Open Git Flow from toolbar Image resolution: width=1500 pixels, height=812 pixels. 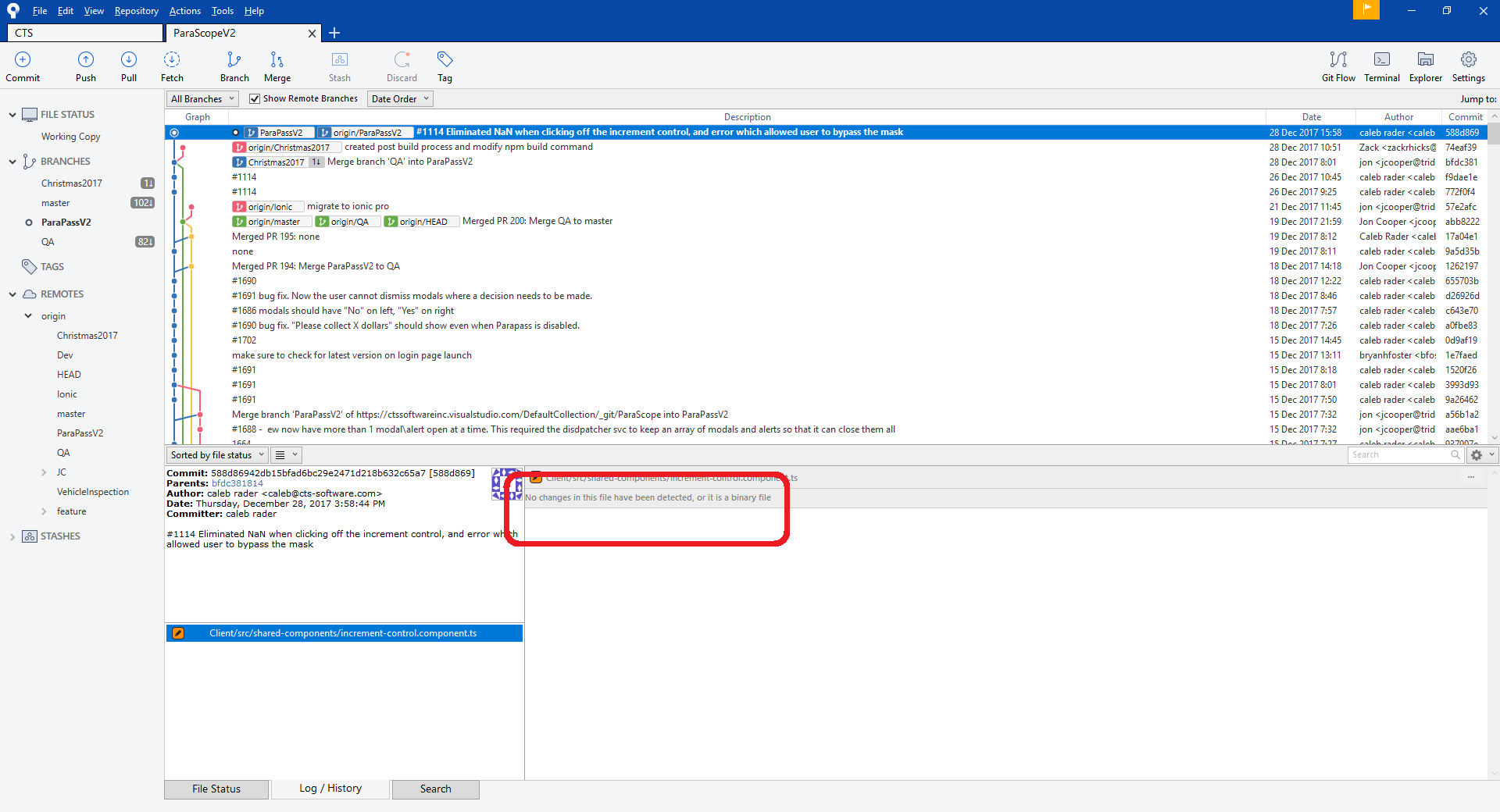pyautogui.click(x=1338, y=67)
